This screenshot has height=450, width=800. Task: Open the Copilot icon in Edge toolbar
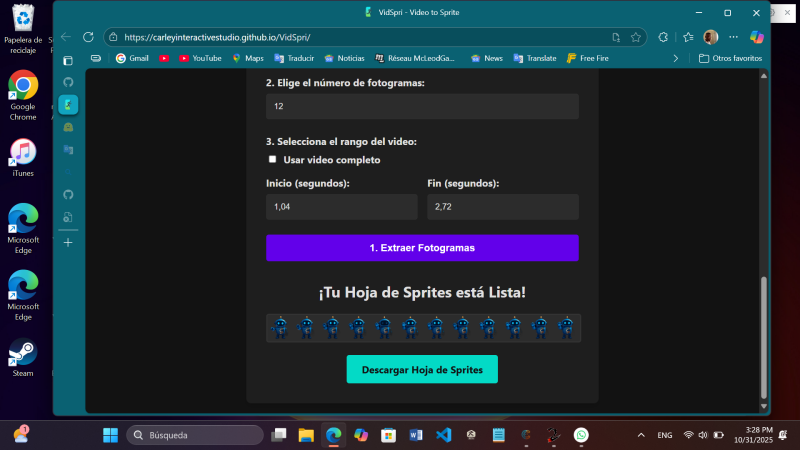(757, 37)
